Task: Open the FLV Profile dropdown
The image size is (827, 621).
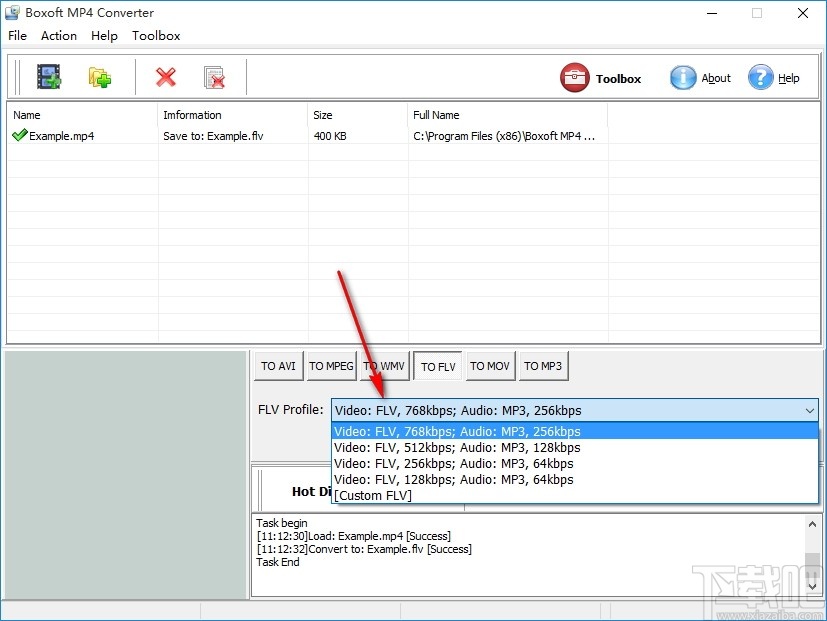Action: point(810,410)
